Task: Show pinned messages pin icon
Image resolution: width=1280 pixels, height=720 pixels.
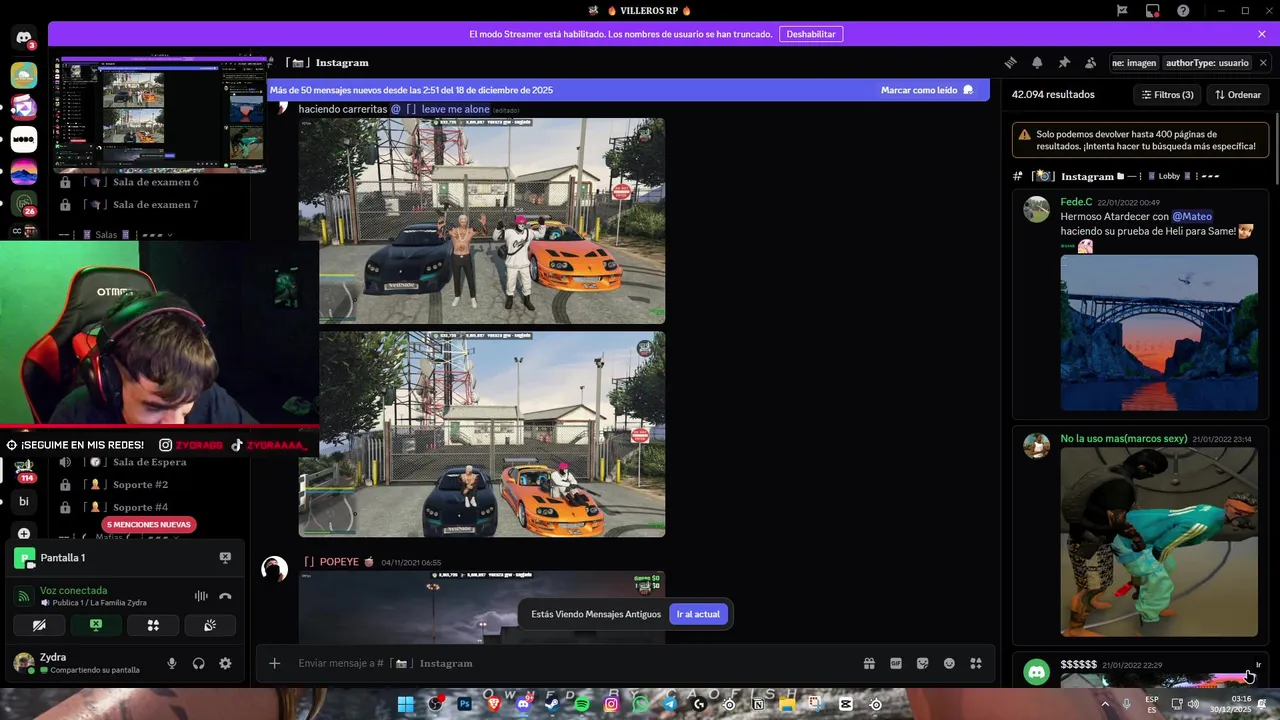Action: (1064, 62)
